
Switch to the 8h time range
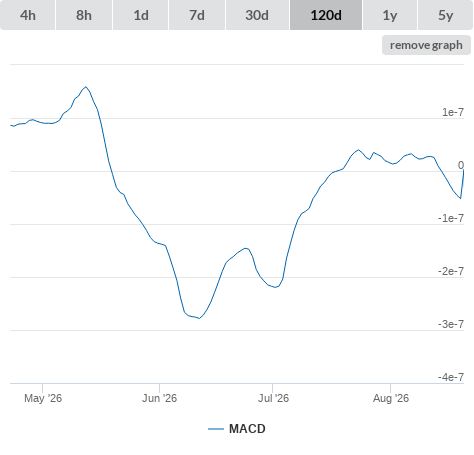84,15
